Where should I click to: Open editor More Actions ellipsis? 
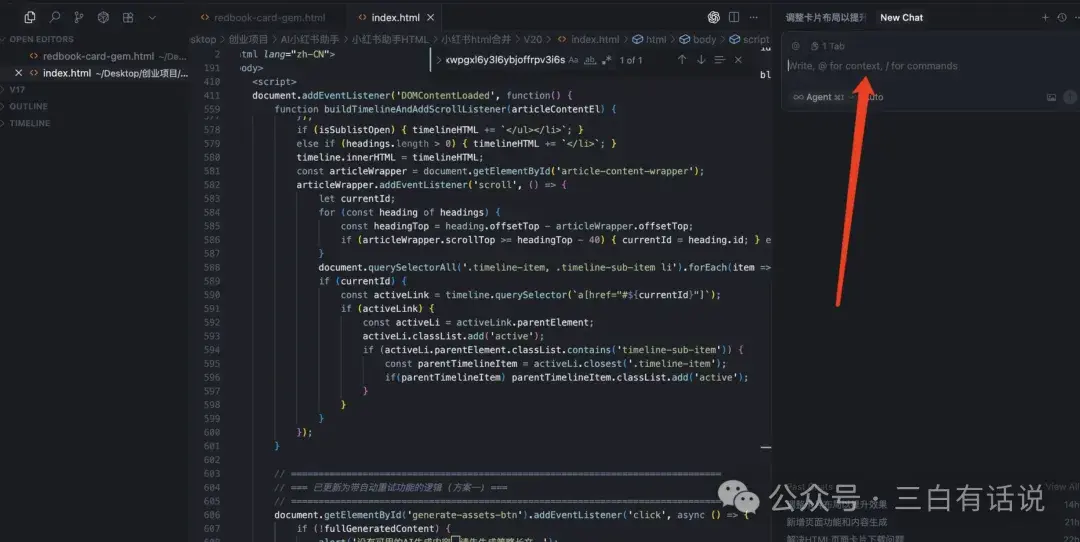754,17
